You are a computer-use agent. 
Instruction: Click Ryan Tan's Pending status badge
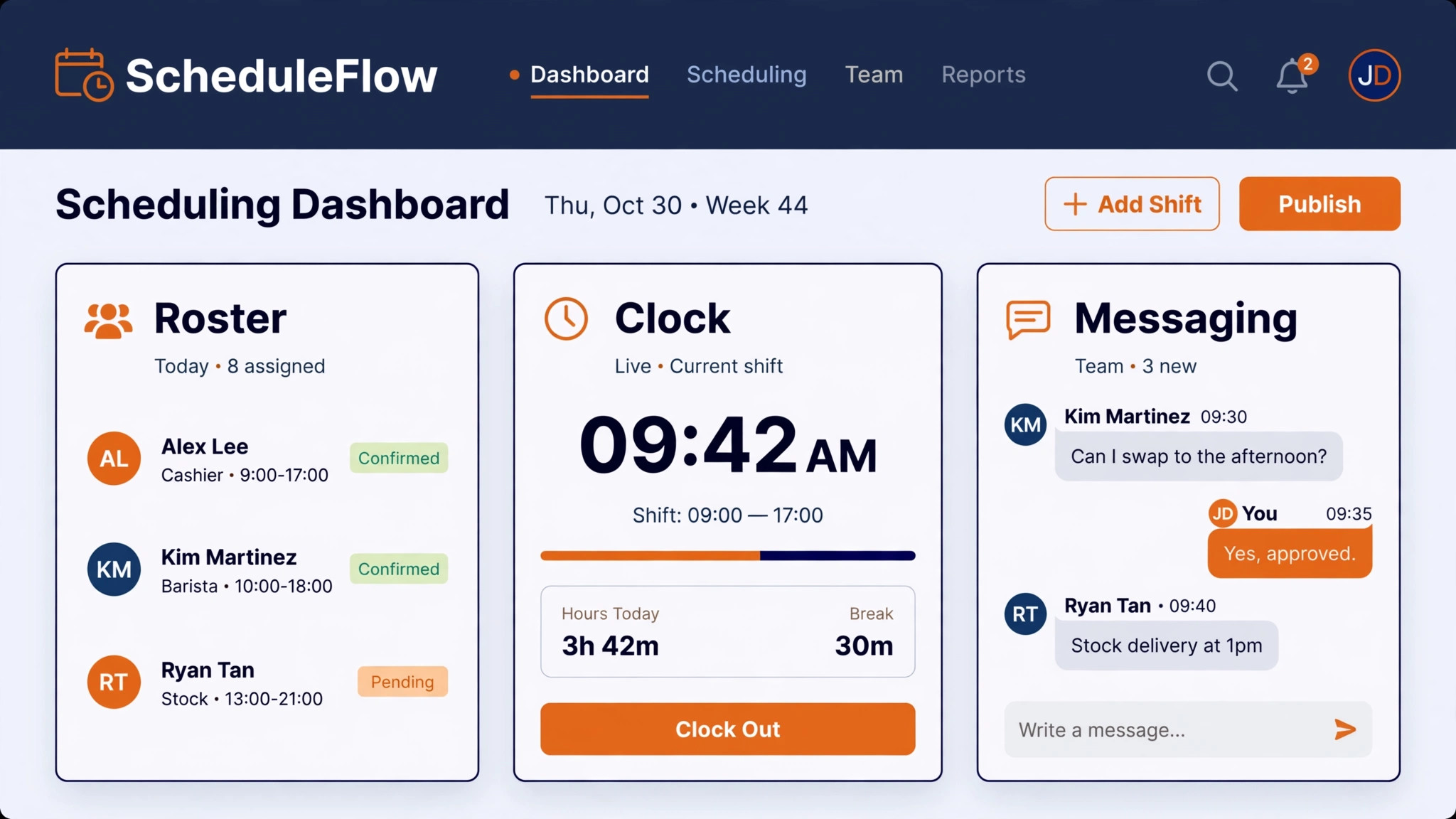click(x=402, y=682)
